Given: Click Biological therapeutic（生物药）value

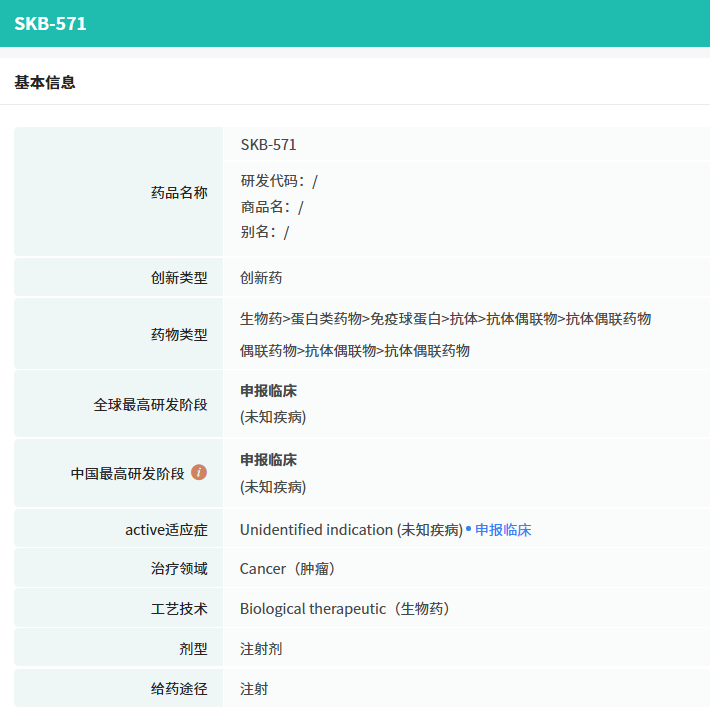Looking at the screenshot, I should (x=345, y=609).
